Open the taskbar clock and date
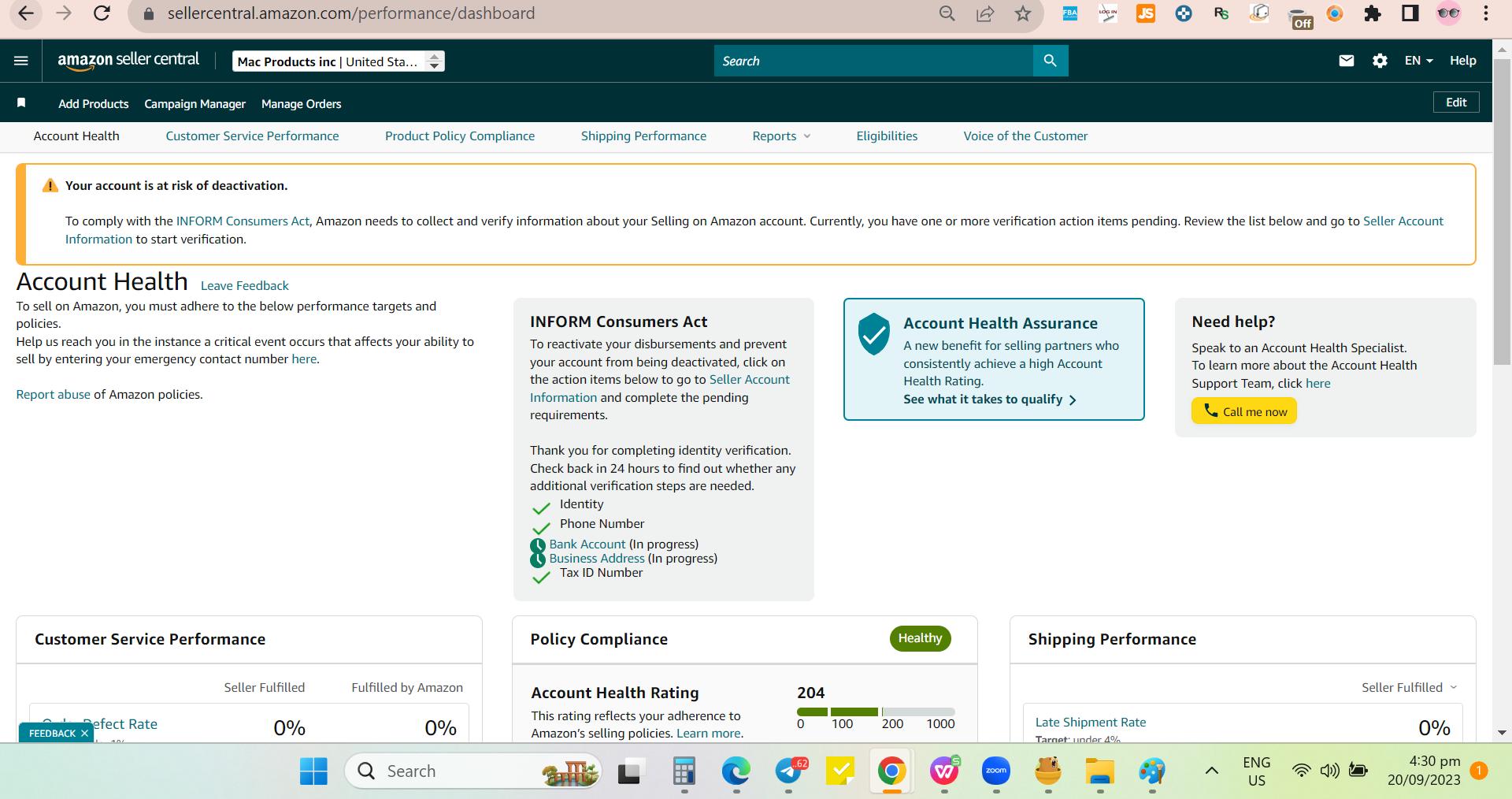Viewport: 1512px width, 799px height. coord(1424,771)
